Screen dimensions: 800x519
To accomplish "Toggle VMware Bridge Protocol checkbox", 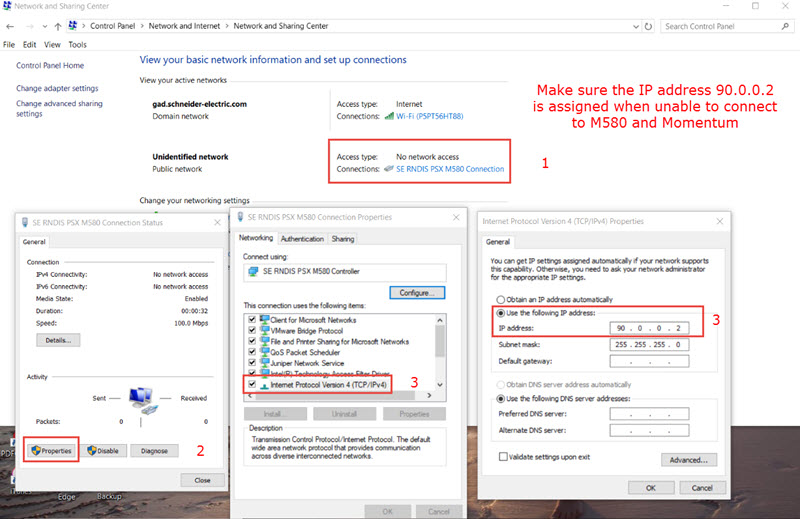I will point(252,330).
